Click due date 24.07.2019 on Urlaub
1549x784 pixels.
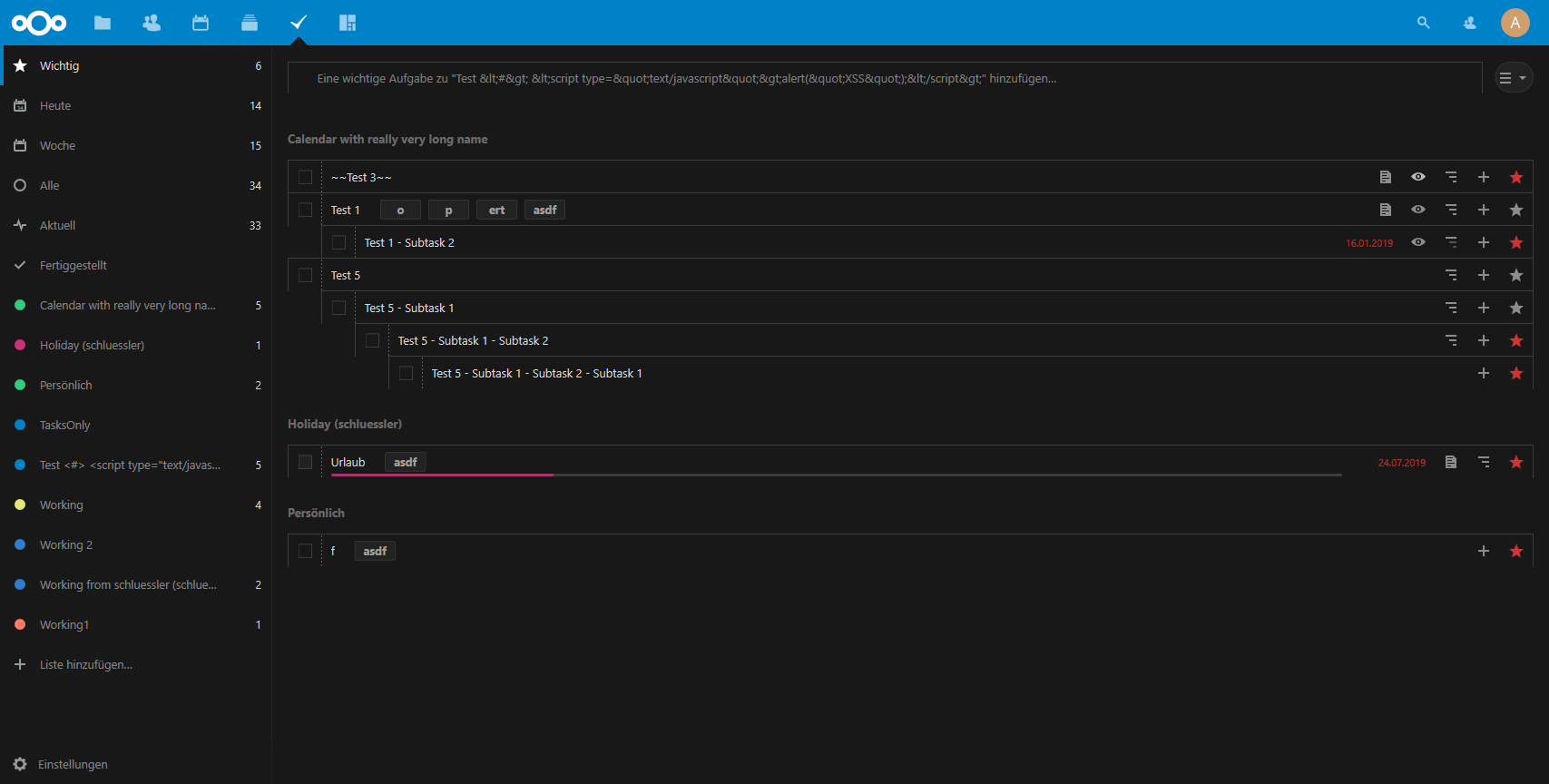coord(1401,463)
